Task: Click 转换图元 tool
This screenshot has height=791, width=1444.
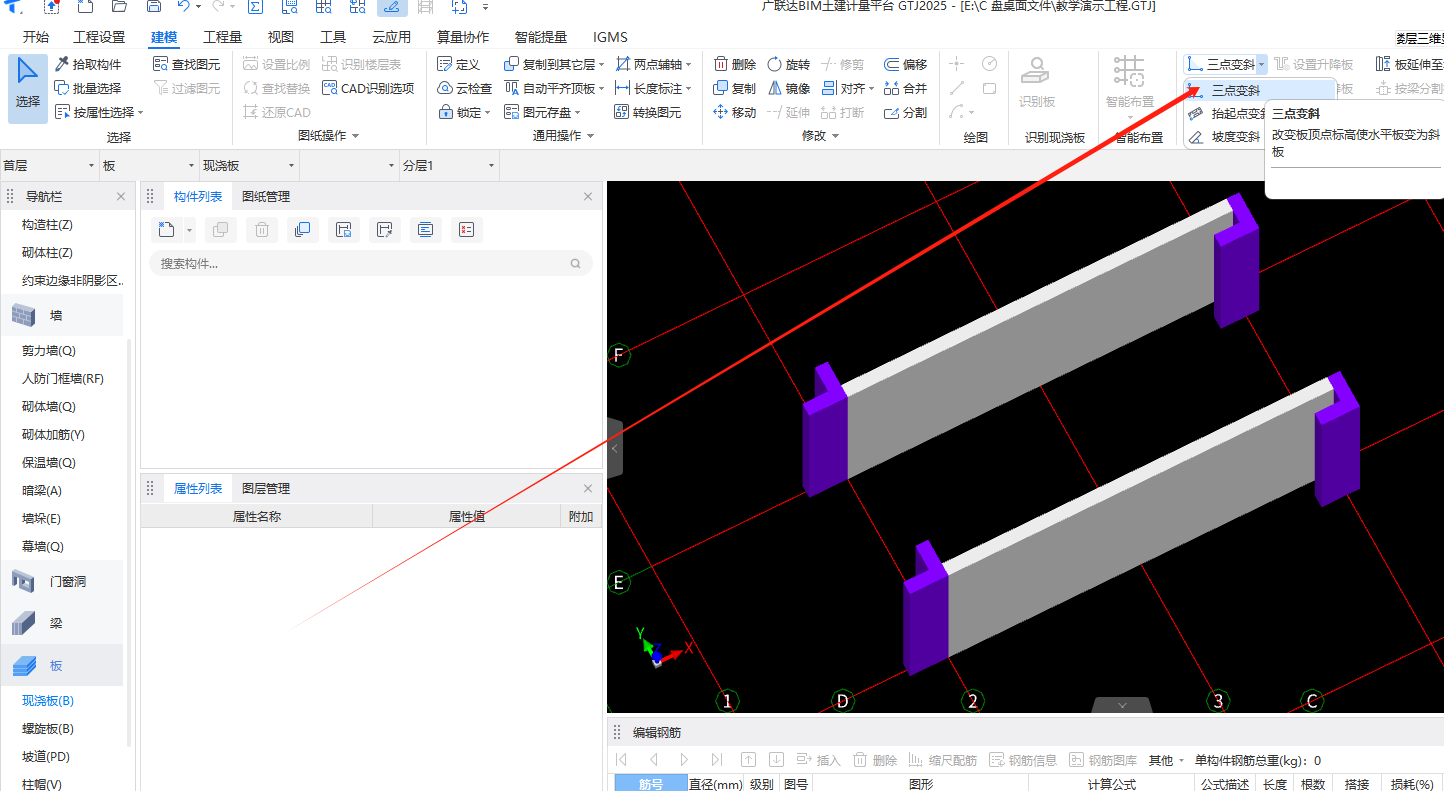Action: 647,112
